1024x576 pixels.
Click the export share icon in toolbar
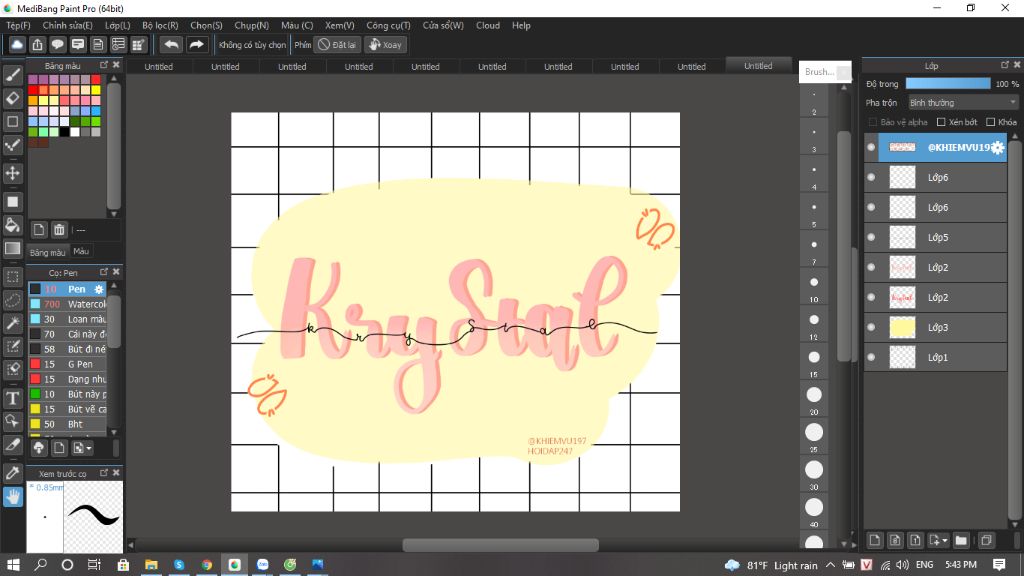pyautogui.click(x=37, y=44)
